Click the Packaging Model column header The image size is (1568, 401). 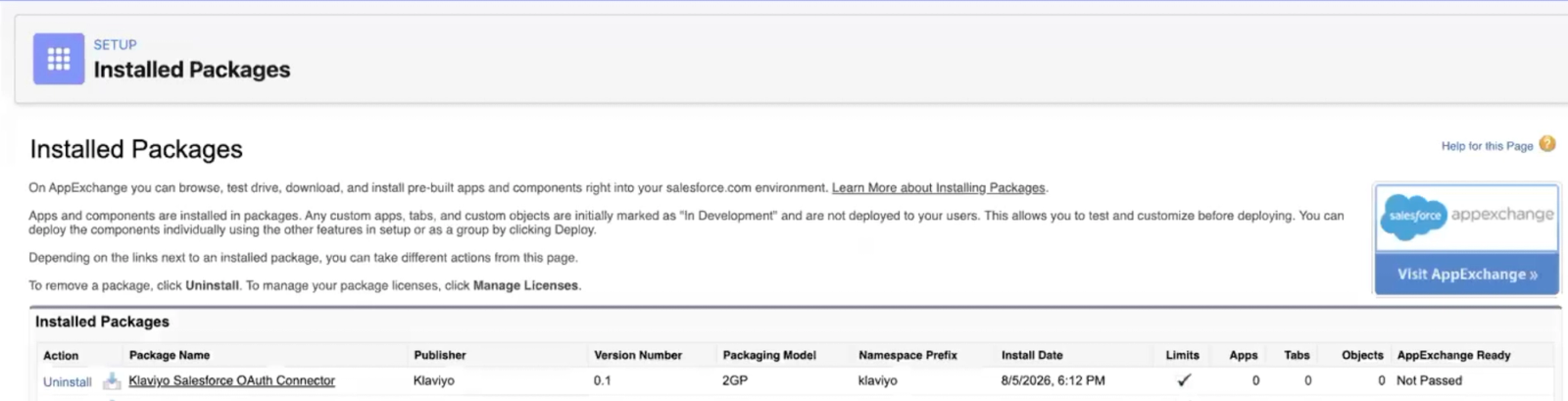click(x=769, y=356)
